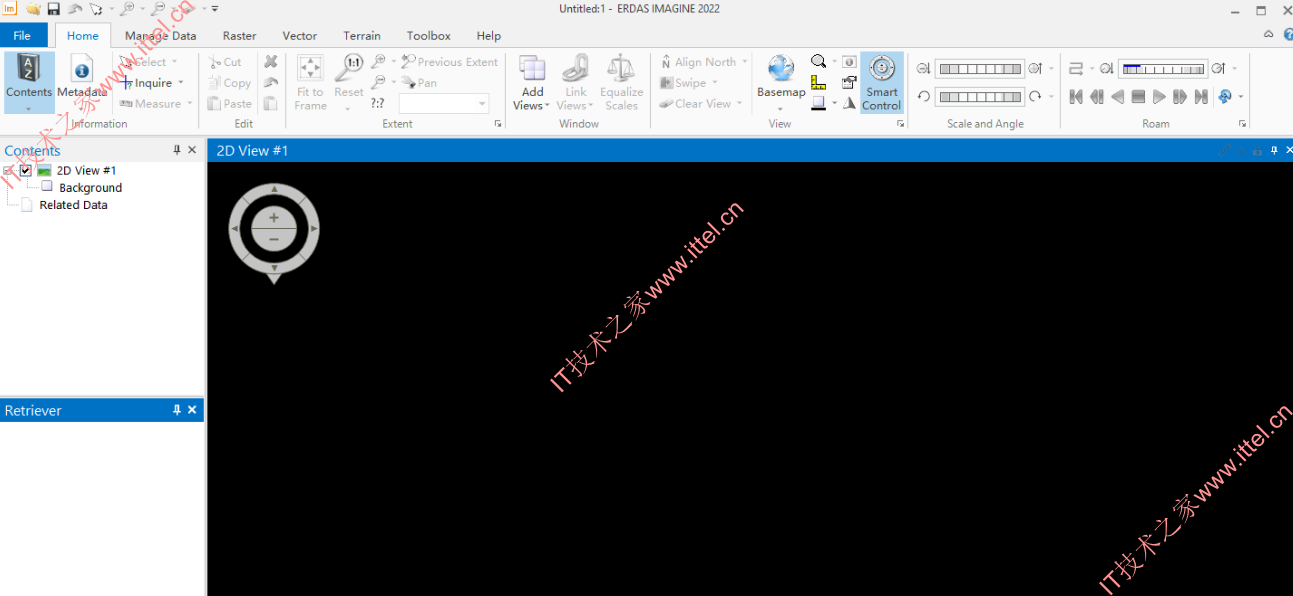The width and height of the screenshot is (1293, 596).
Task: Expand the Inquire dropdown arrow
Action: point(181,83)
